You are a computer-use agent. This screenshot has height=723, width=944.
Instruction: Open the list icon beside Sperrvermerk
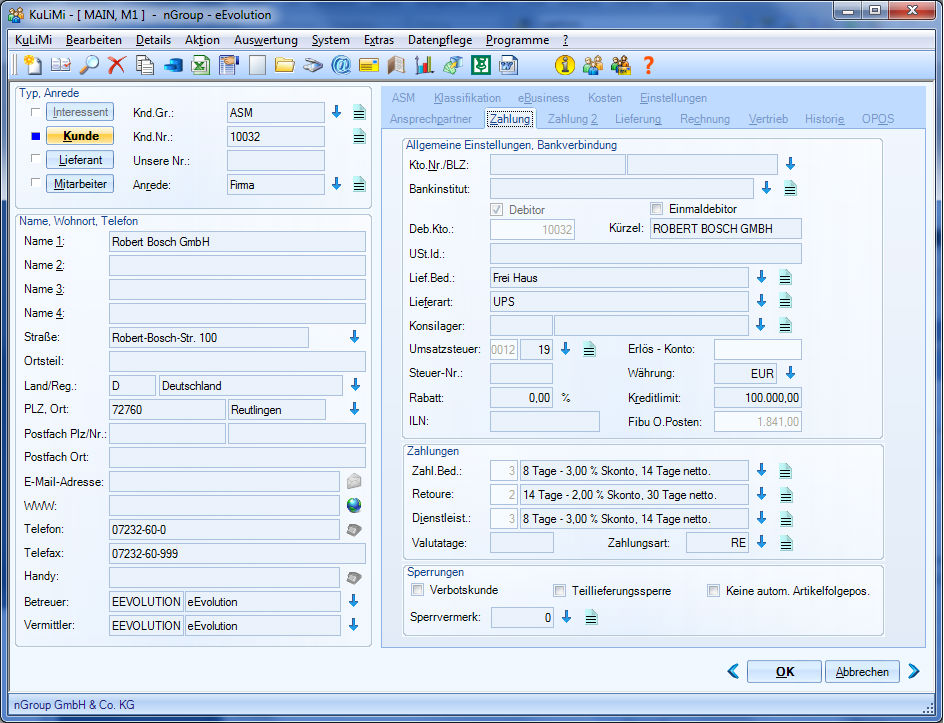click(591, 617)
